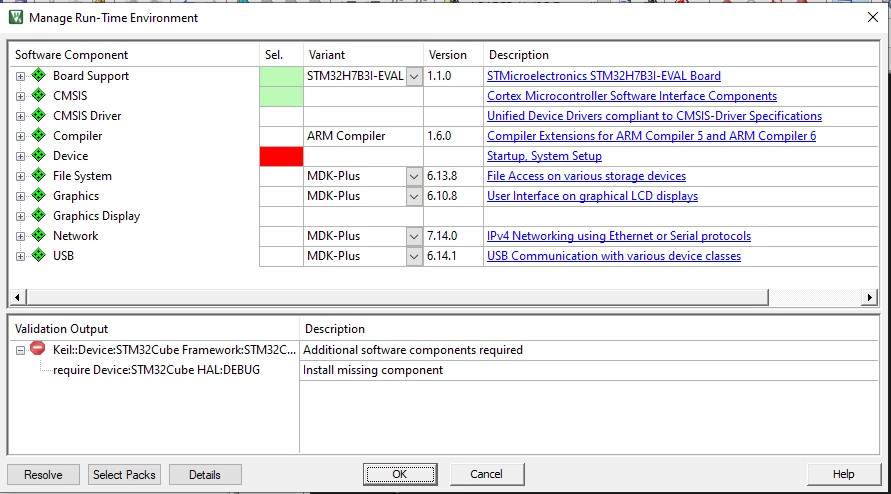Click the Cancel button

(x=486, y=474)
